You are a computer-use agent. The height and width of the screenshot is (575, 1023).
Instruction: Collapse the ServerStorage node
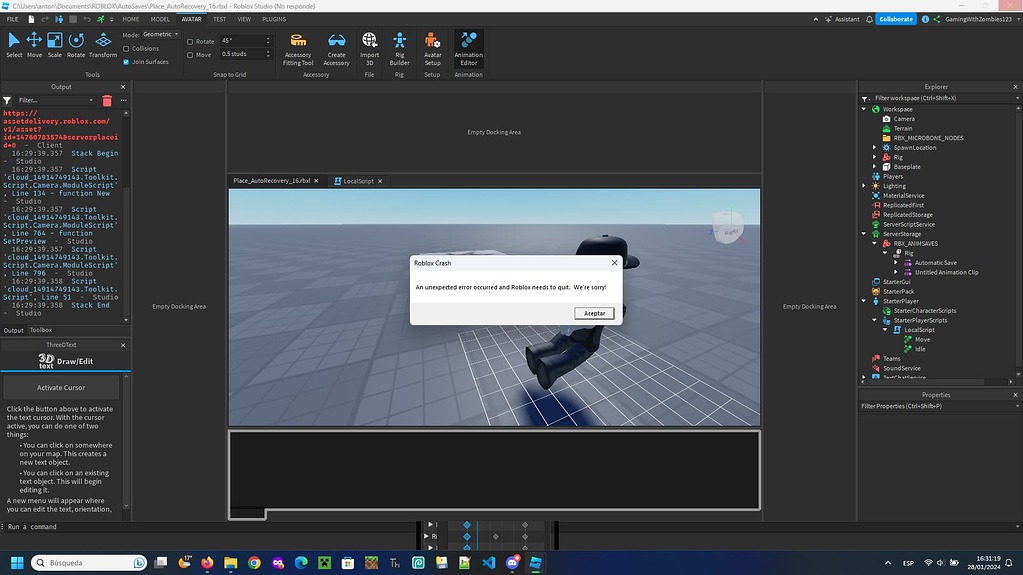pos(864,234)
